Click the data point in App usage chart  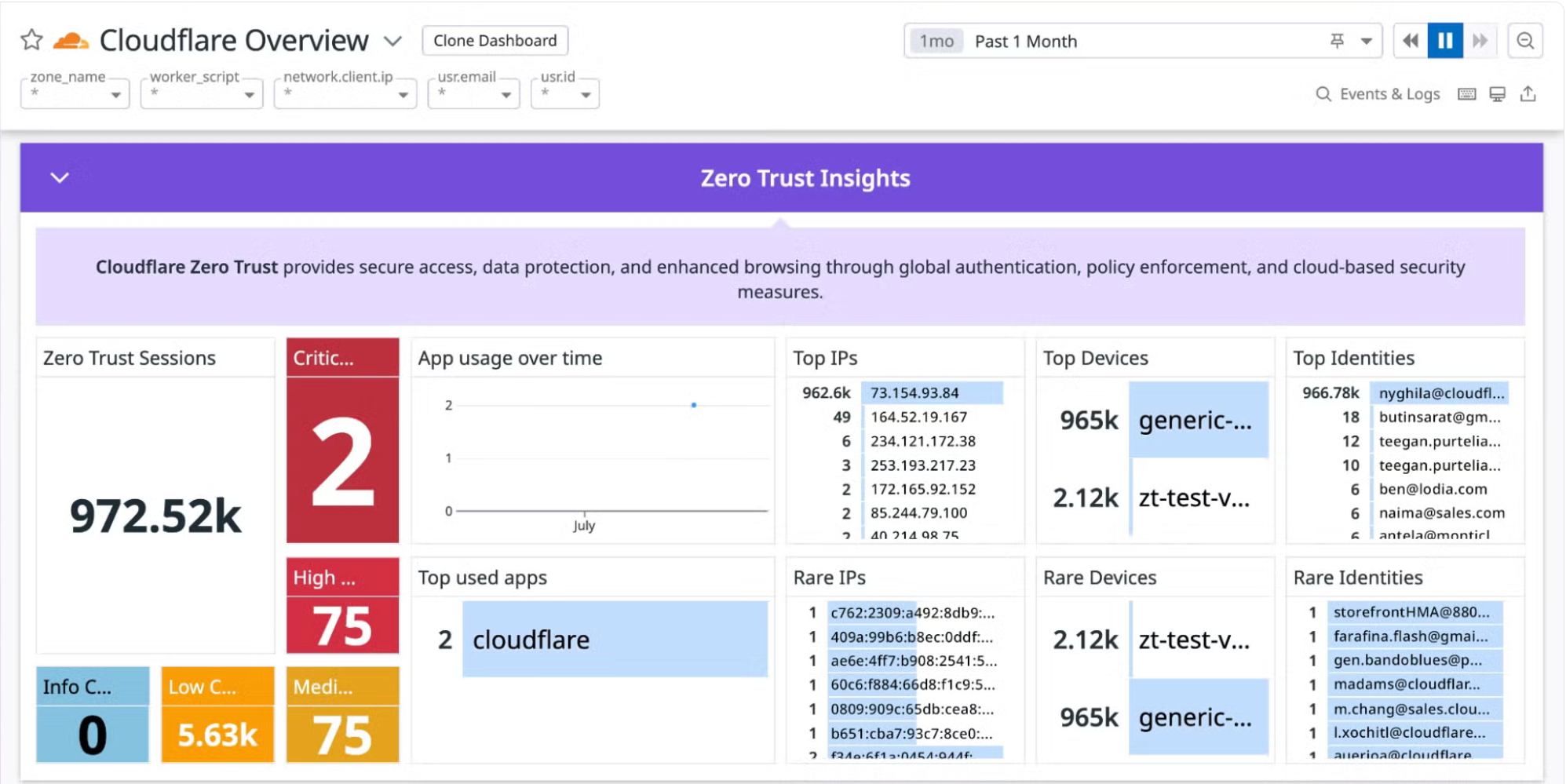[x=694, y=405]
